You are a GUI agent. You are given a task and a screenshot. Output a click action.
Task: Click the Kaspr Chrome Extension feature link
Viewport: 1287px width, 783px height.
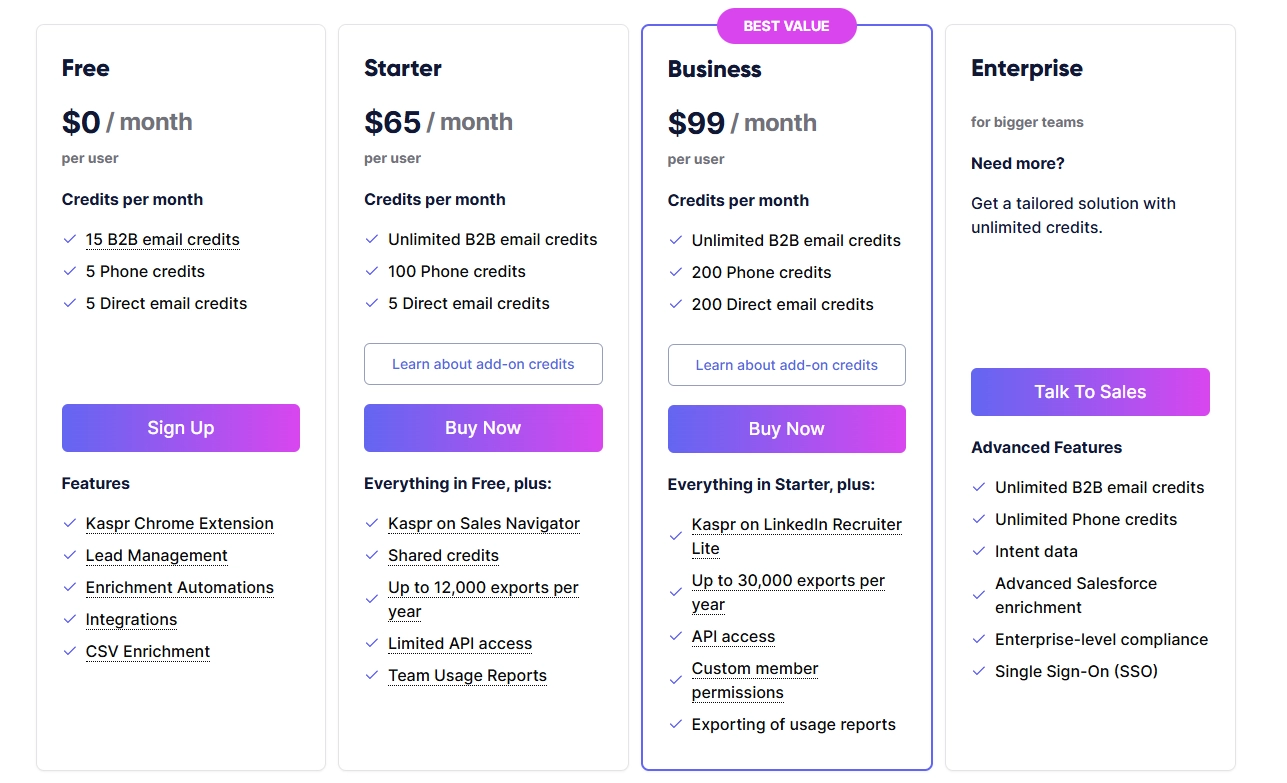coord(180,524)
